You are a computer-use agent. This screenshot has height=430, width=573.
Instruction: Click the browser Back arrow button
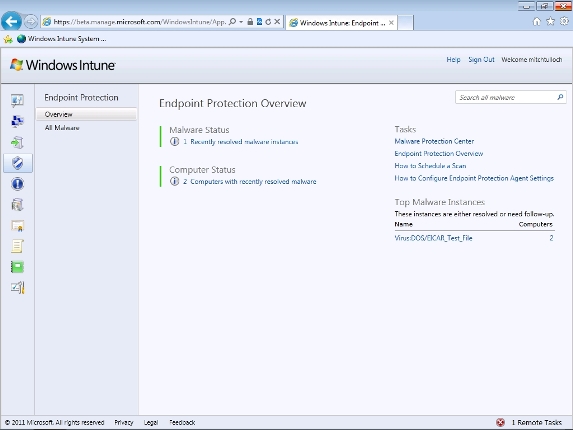[11, 22]
